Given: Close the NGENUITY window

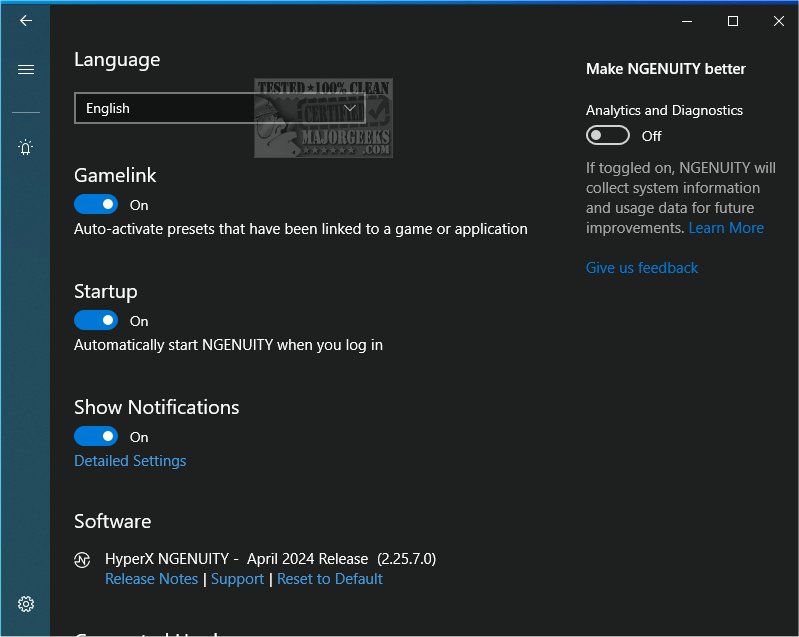Looking at the screenshot, I should pyautogui.click(x=778, y=21).
